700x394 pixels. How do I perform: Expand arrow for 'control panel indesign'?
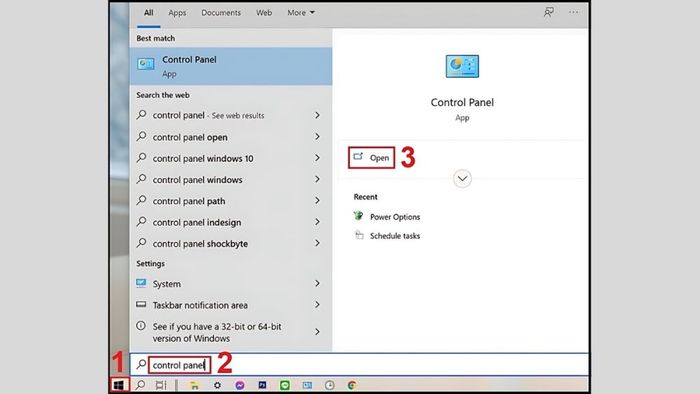[317, 222]
